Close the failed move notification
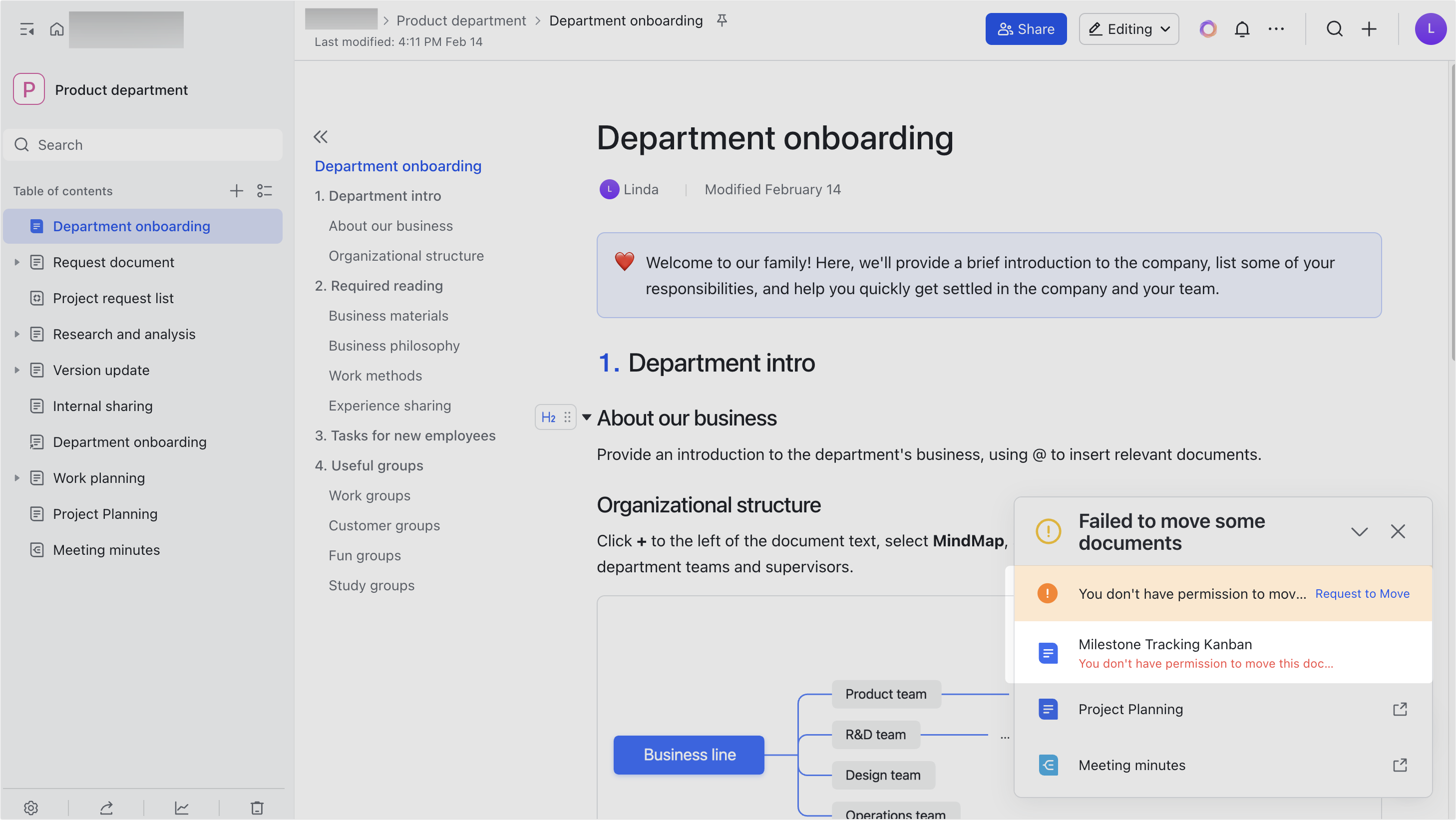Image resolution: width=1456 pixels, height=820 pixels. [1397, 531]
